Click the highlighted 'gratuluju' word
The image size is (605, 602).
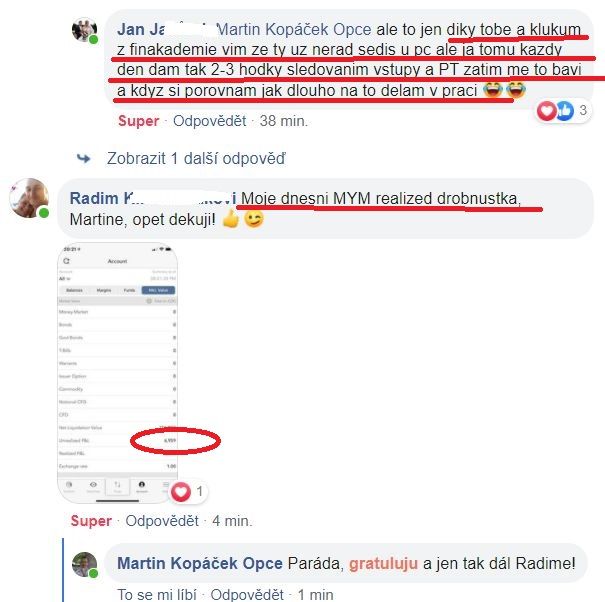click(383, 564)
